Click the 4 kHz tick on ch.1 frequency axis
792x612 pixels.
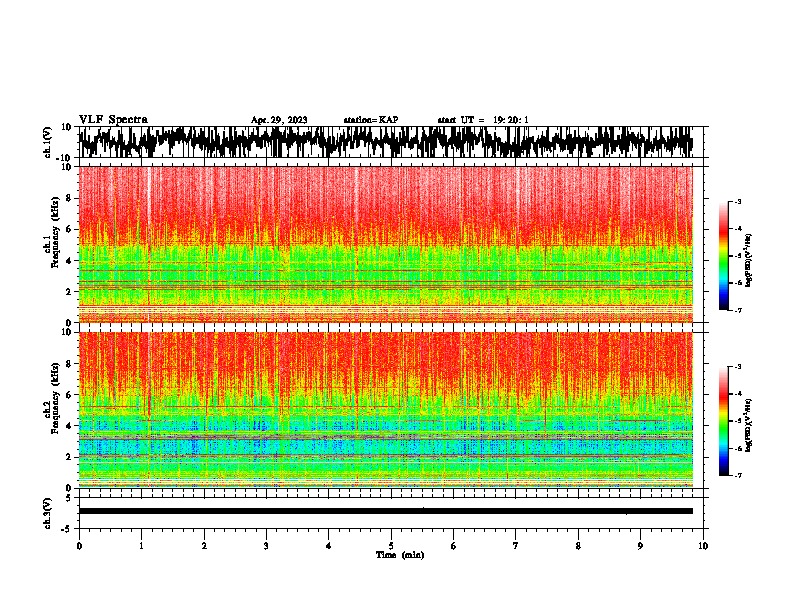69,261
